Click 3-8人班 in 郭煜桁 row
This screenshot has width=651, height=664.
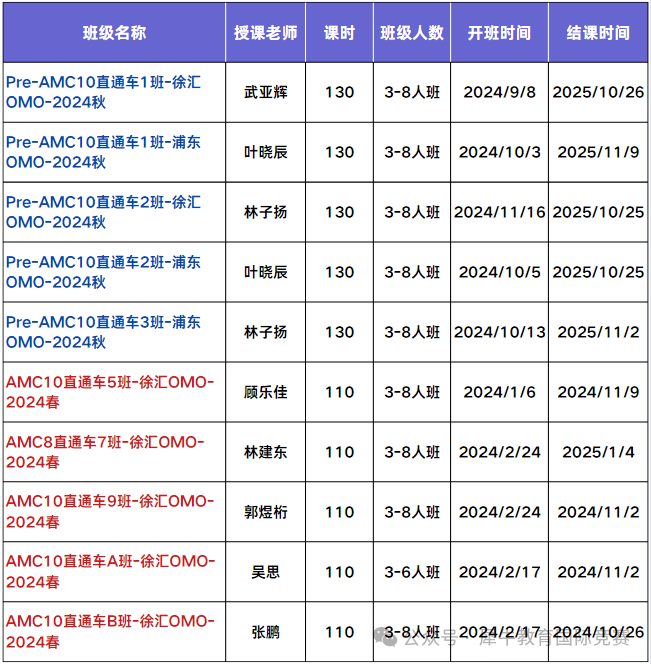(x=412, y=512)
